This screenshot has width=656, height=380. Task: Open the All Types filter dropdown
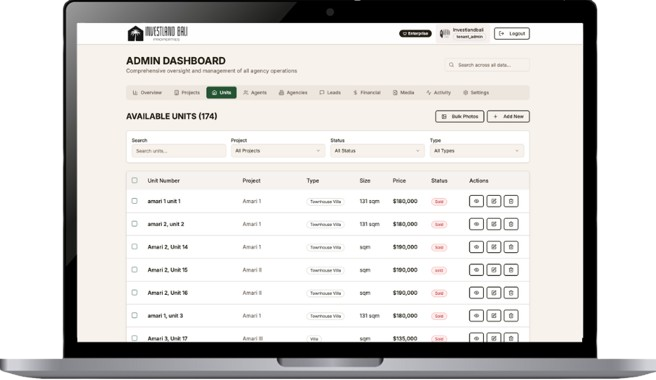click(477, 151)
